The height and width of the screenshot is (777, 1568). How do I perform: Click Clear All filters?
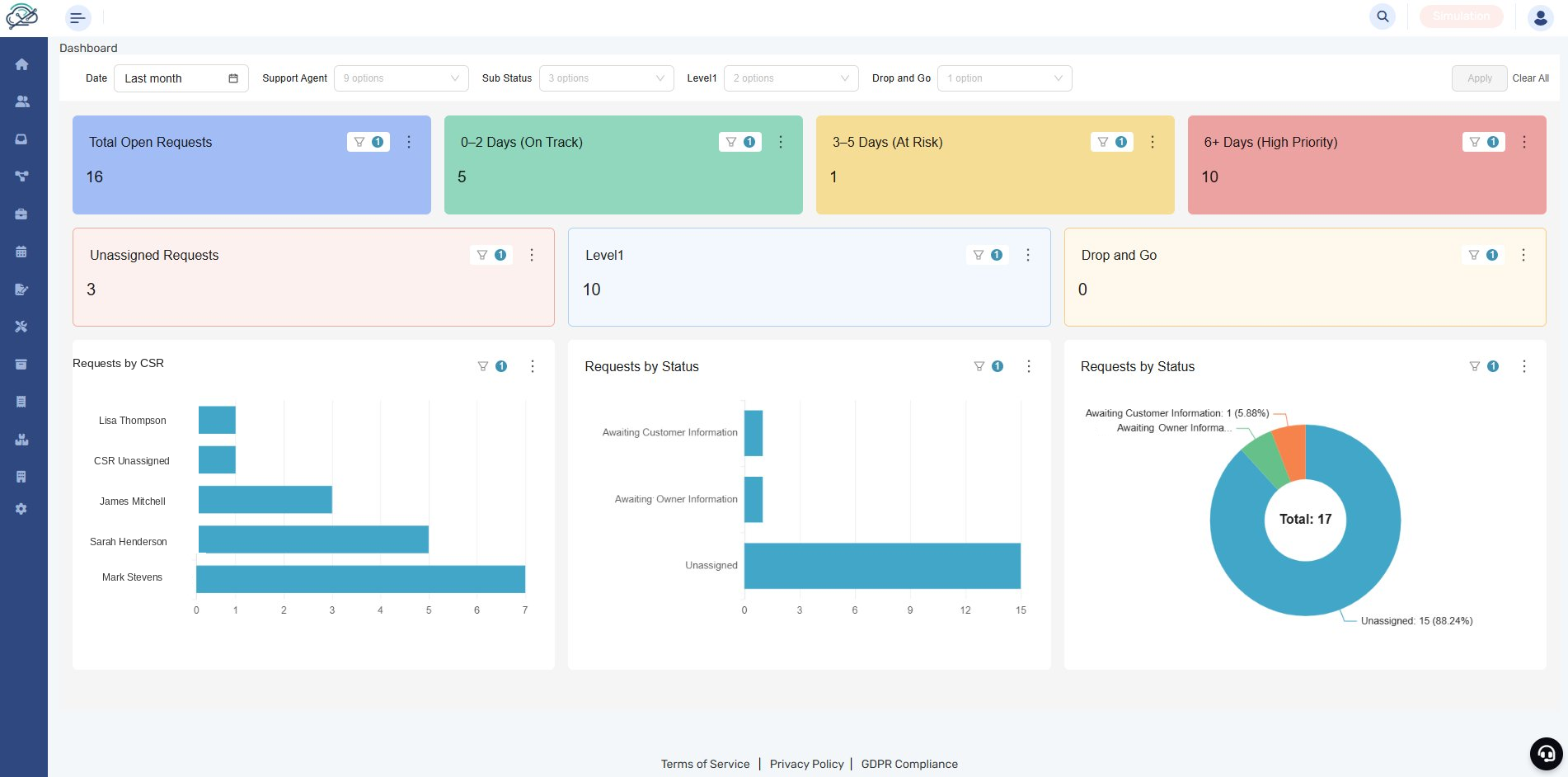(x=1530, y=78)
